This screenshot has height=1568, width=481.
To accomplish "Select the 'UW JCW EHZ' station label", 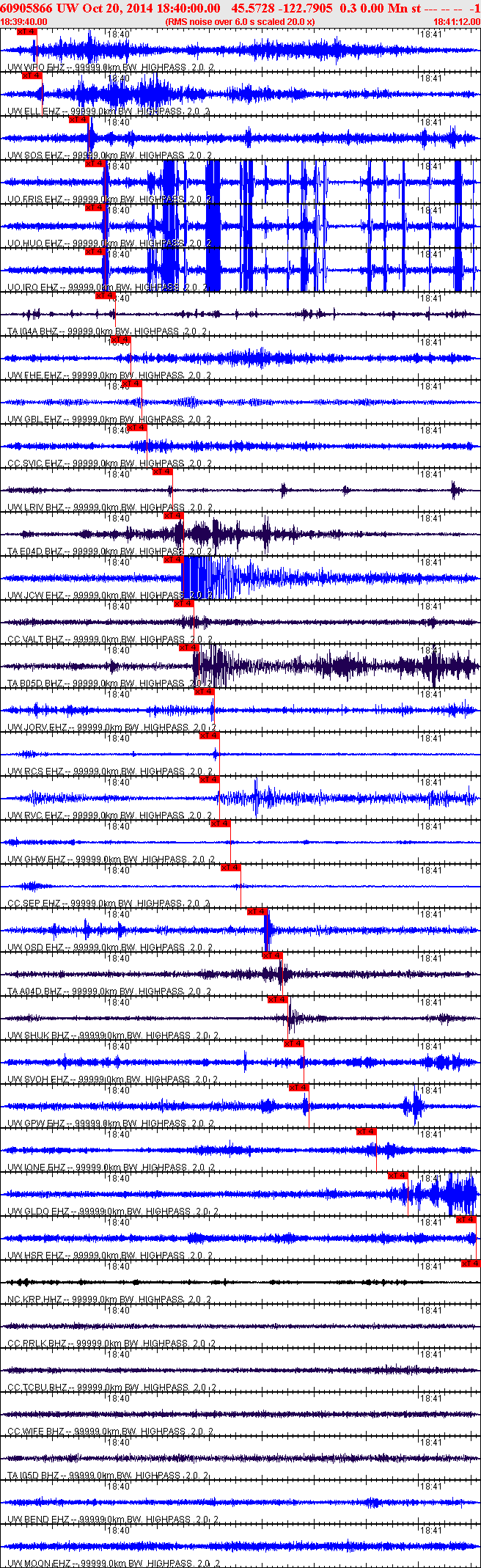I will coord(35,596).
